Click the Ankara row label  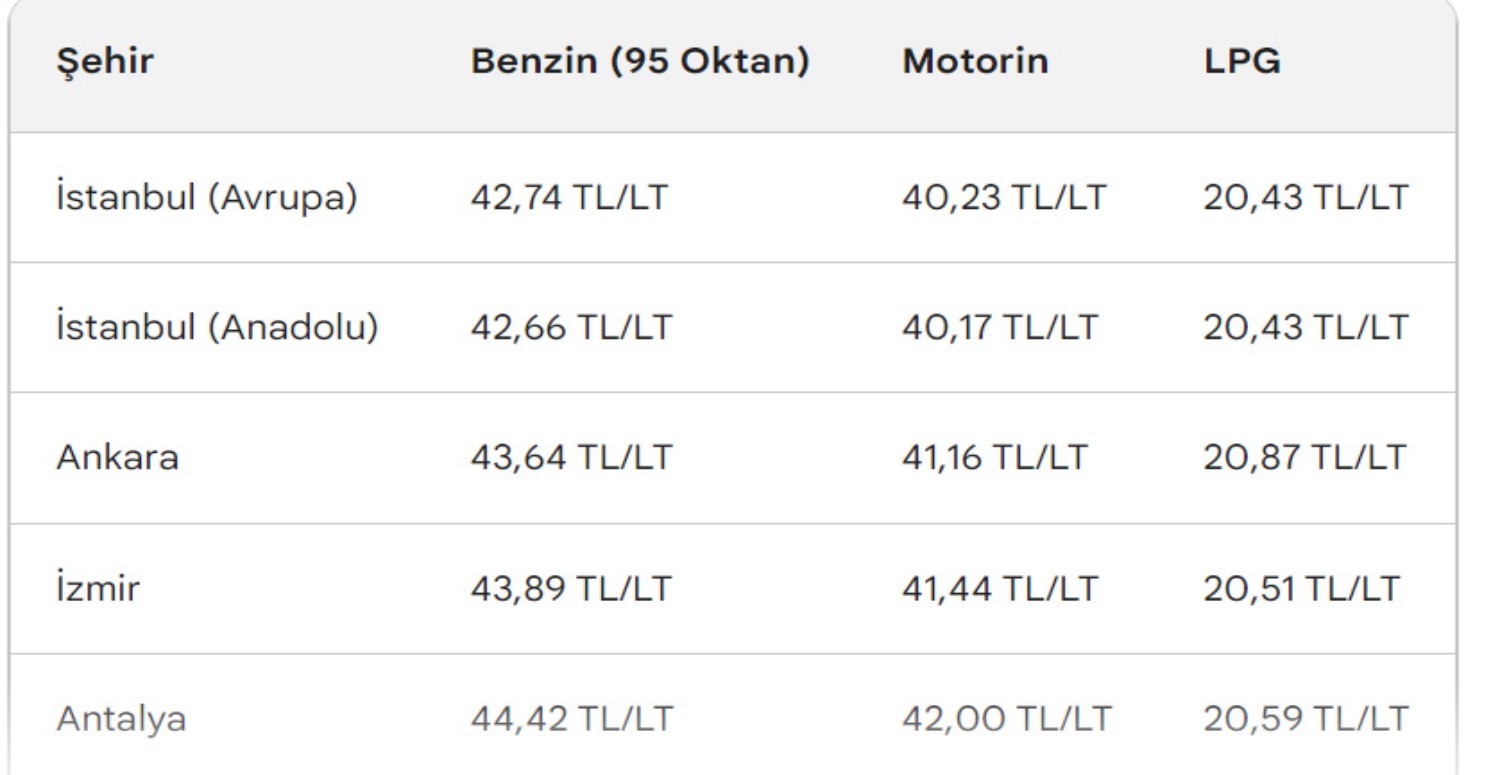point(117,458)
